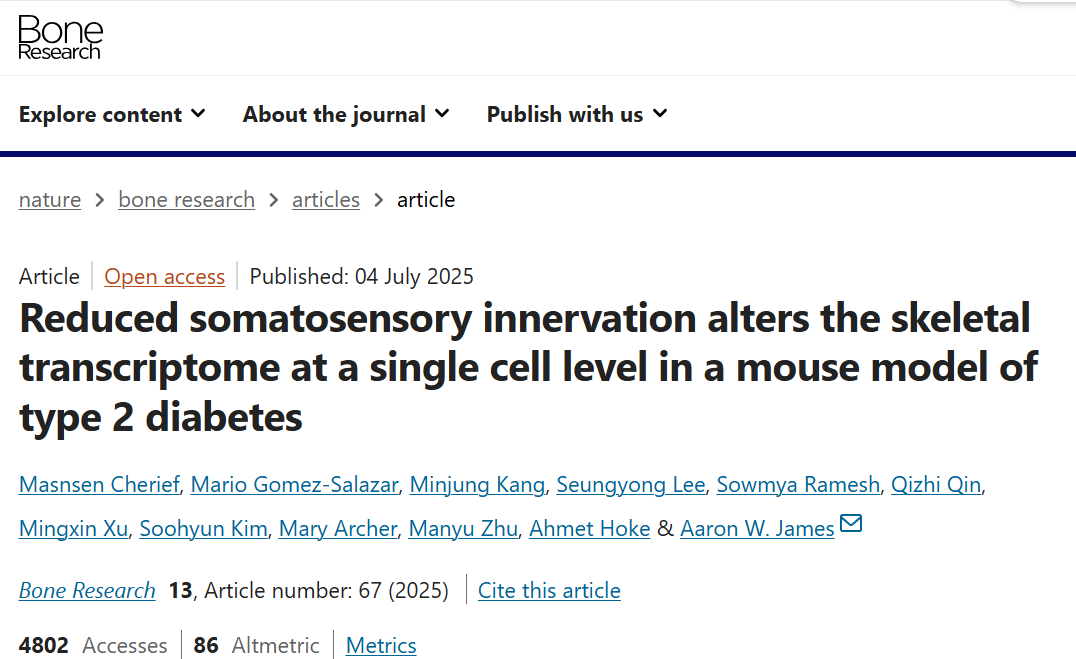
Task: Open Sowmya Ramesh author info
Action: click(799, 485)
